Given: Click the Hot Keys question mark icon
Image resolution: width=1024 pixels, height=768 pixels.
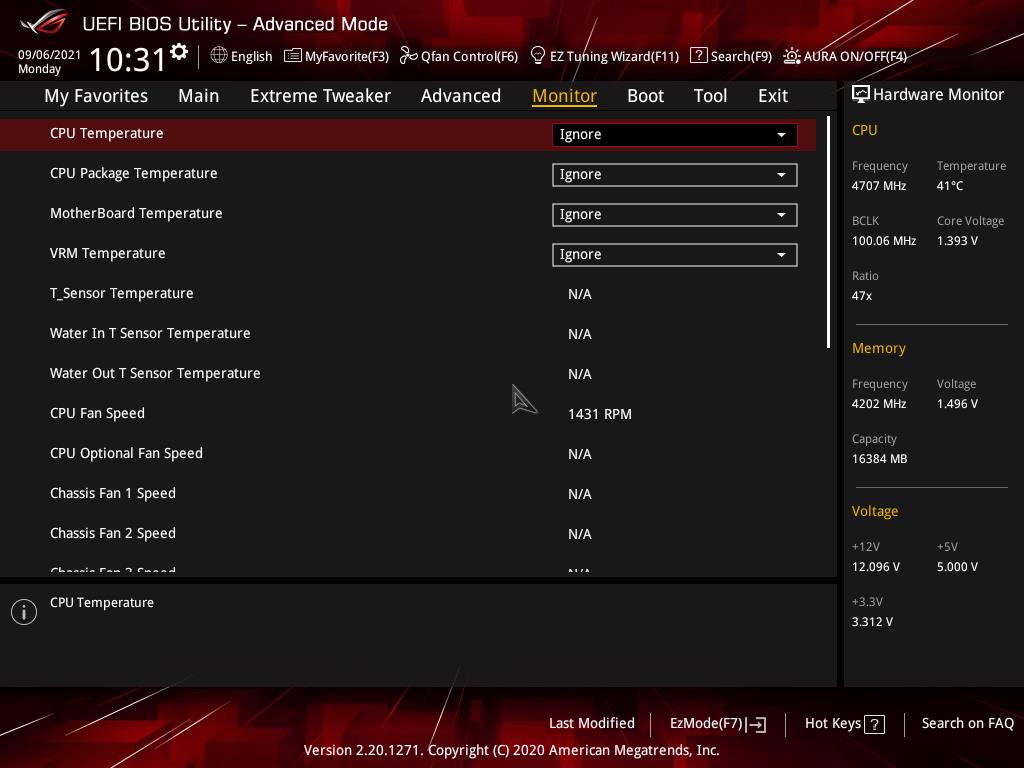Looking at the screenshot, I should [874, 724].
